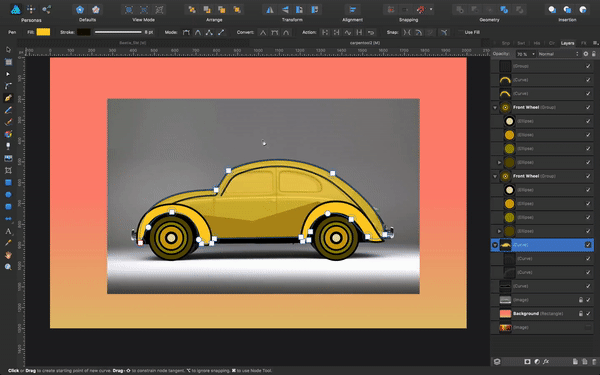Click the Reverse Curves action icon
The image size is (600, 375).
371,33
